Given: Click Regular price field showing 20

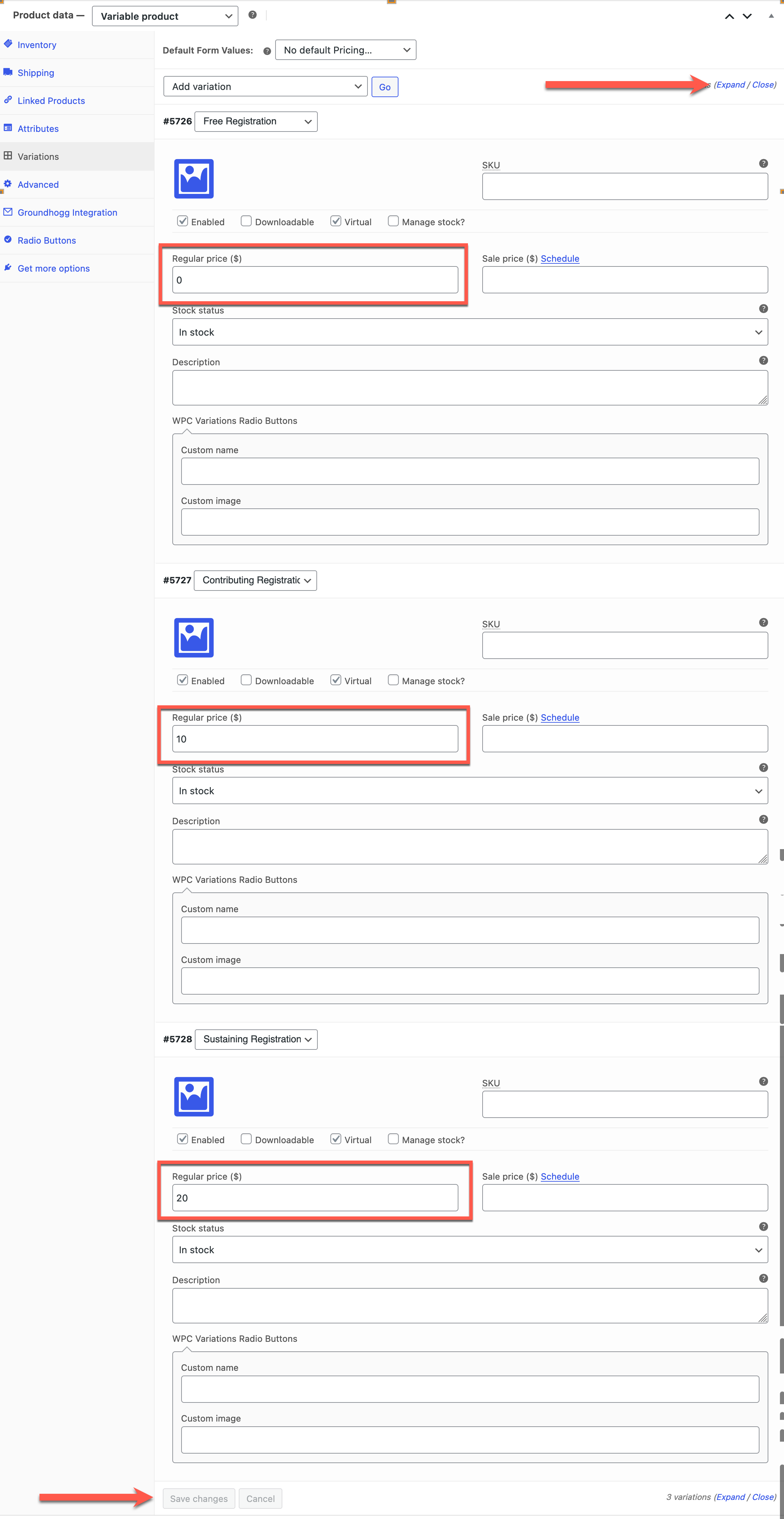Looking at the screenshot, I should click(x=315, y=1198).
